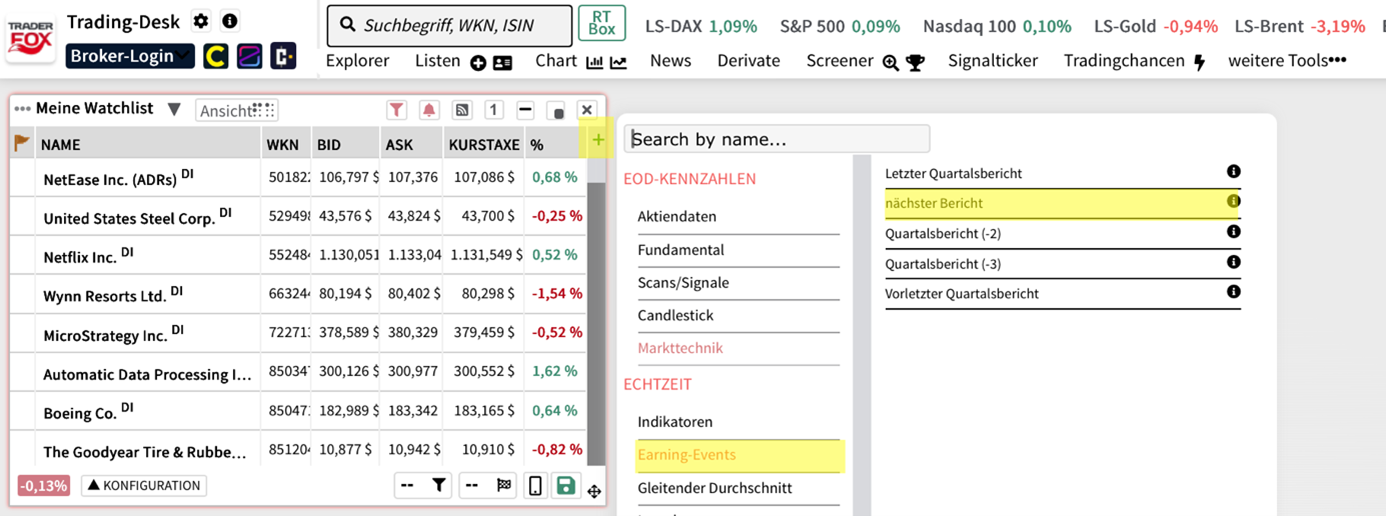This screenshot has width=1386, height=516.
Task: Open the Ansicht view selector
Action: coord(236,110)
